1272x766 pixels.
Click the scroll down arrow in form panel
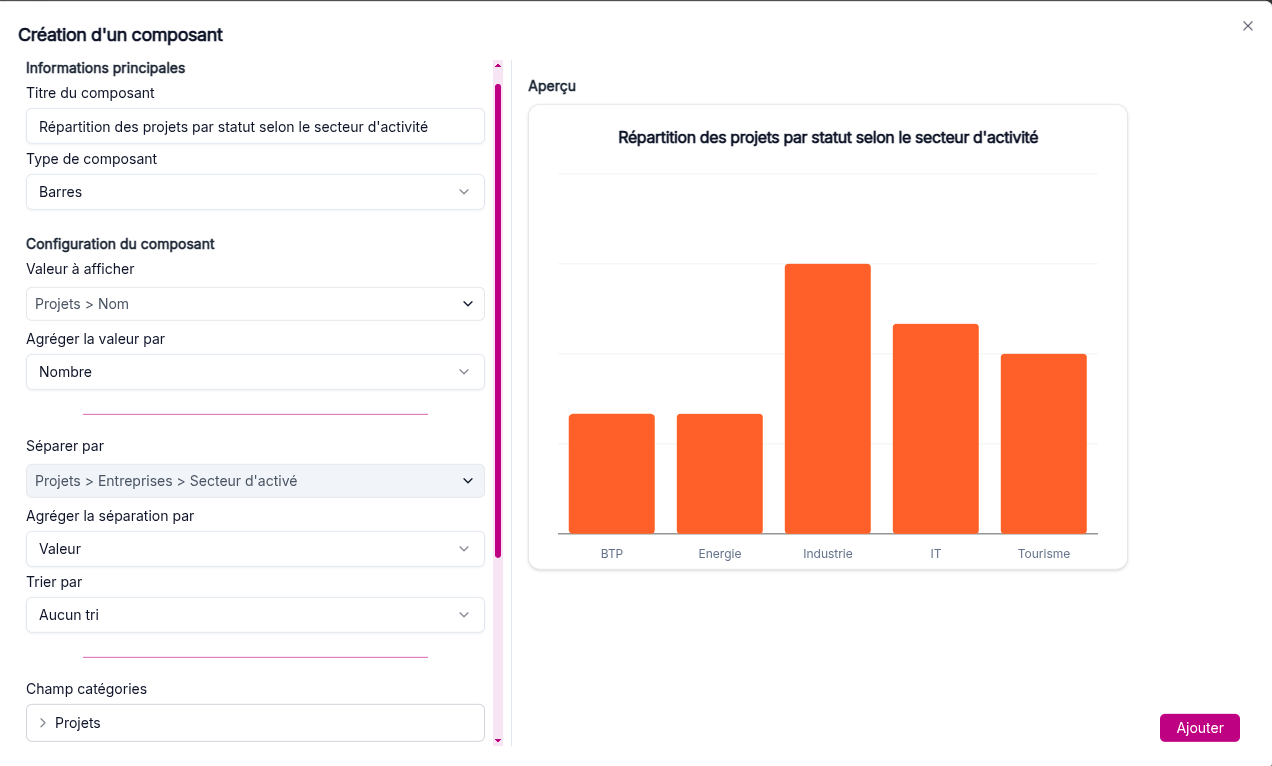pyautogui.click(x=498, y=741)
